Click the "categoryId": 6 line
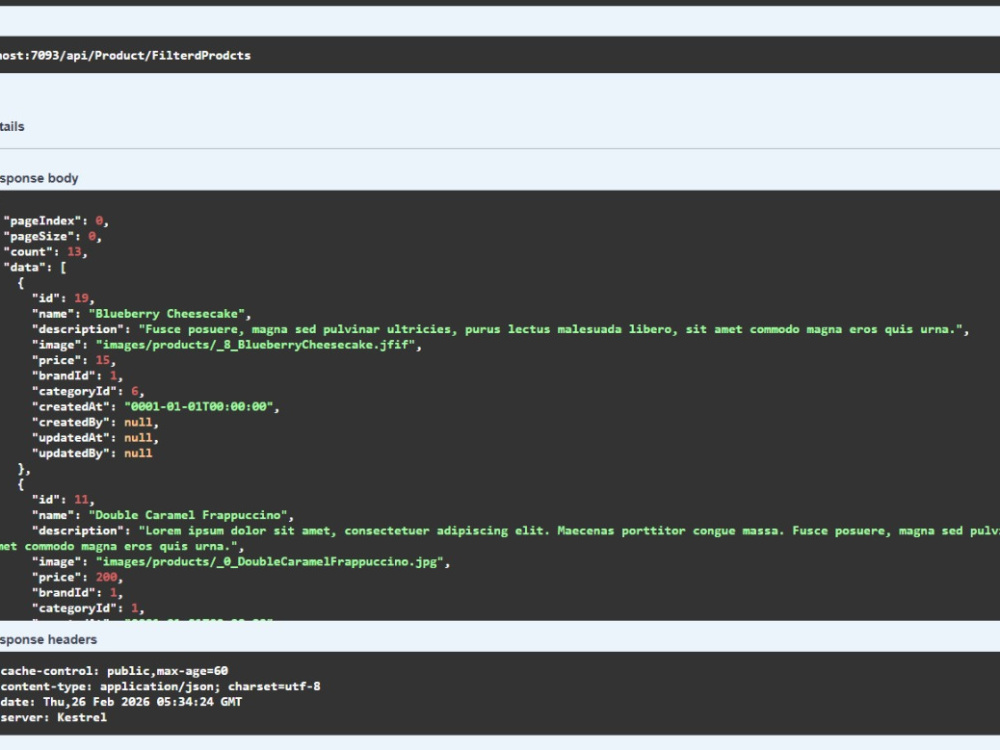 (88, 391)
